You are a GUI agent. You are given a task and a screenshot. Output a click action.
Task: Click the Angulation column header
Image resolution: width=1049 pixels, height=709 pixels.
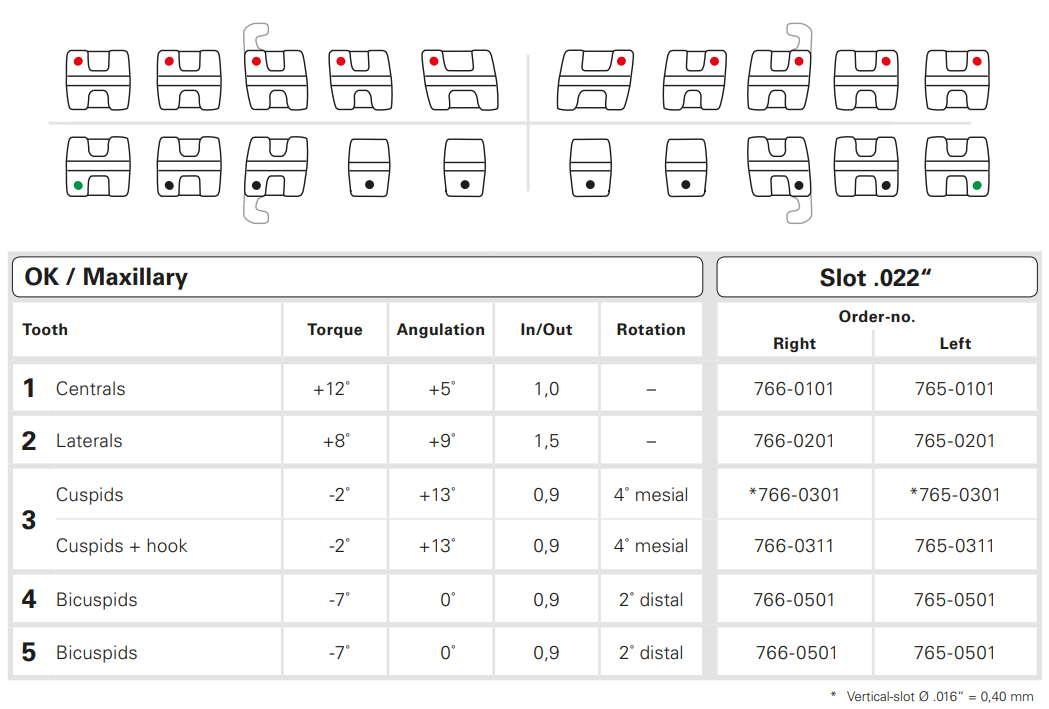pos(440,330)
